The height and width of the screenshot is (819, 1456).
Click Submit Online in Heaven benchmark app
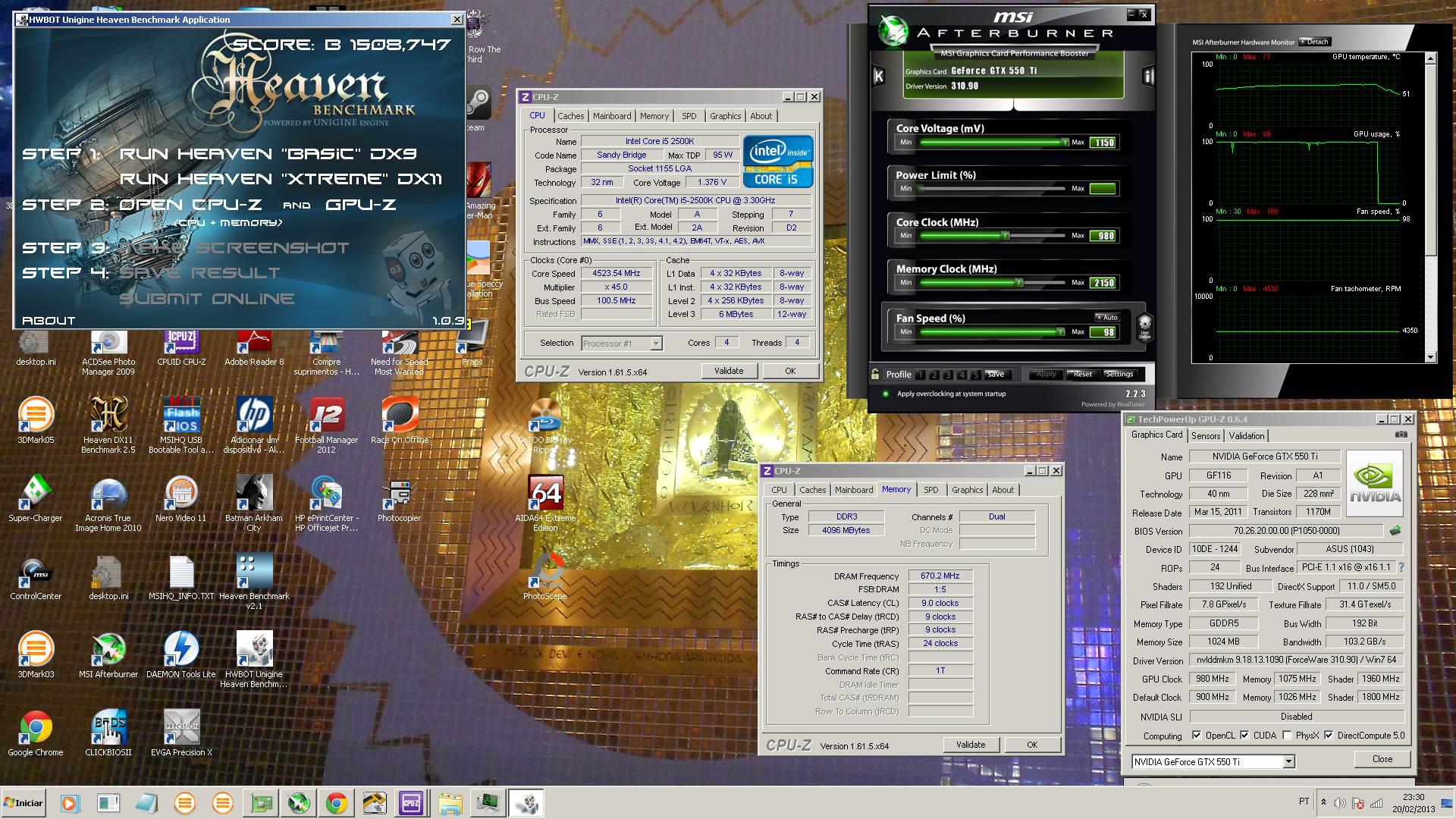point(207,299)
